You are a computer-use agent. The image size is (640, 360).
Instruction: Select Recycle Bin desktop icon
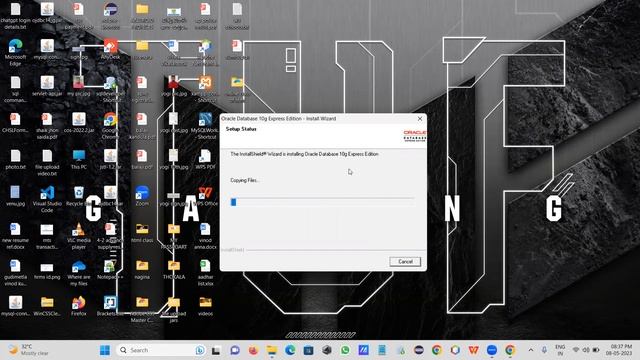coord(79,196)
